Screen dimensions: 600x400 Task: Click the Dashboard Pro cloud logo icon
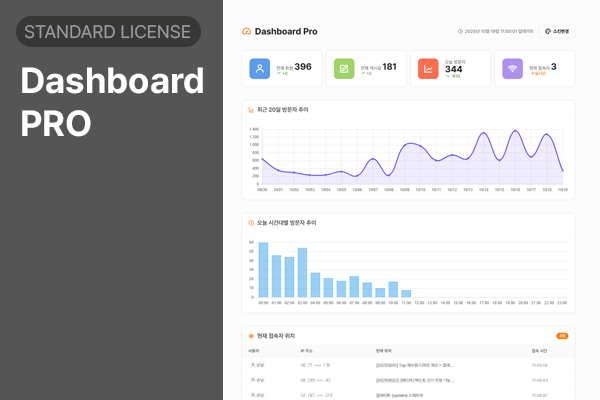(247, 32)
